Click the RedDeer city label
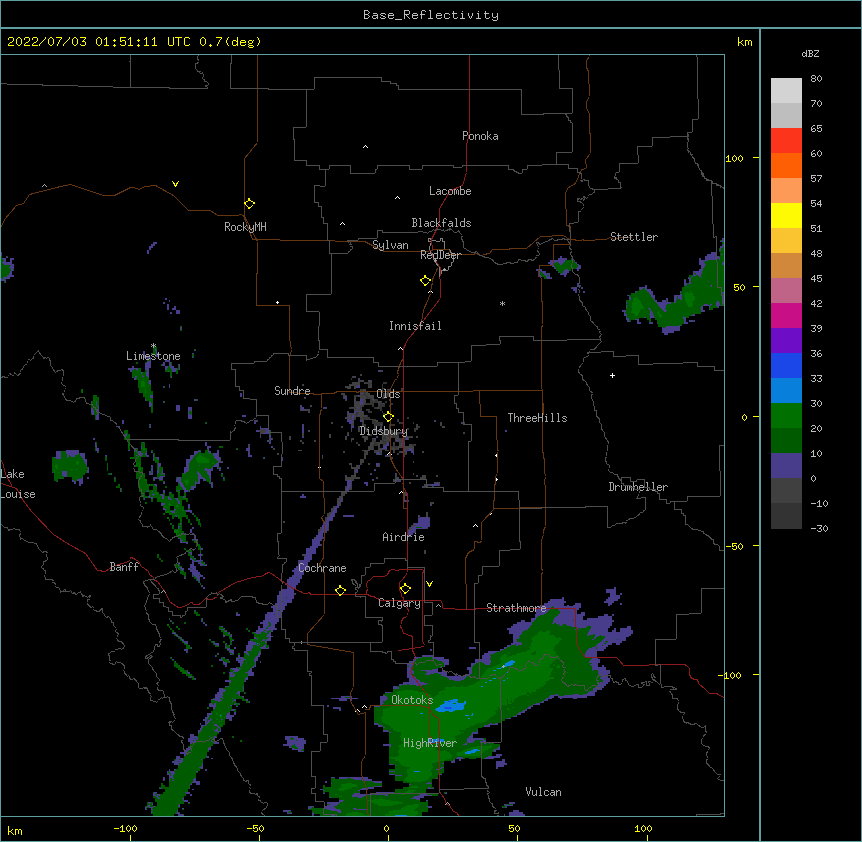Viewport: 862px width, 842px height. coord(440,255)
